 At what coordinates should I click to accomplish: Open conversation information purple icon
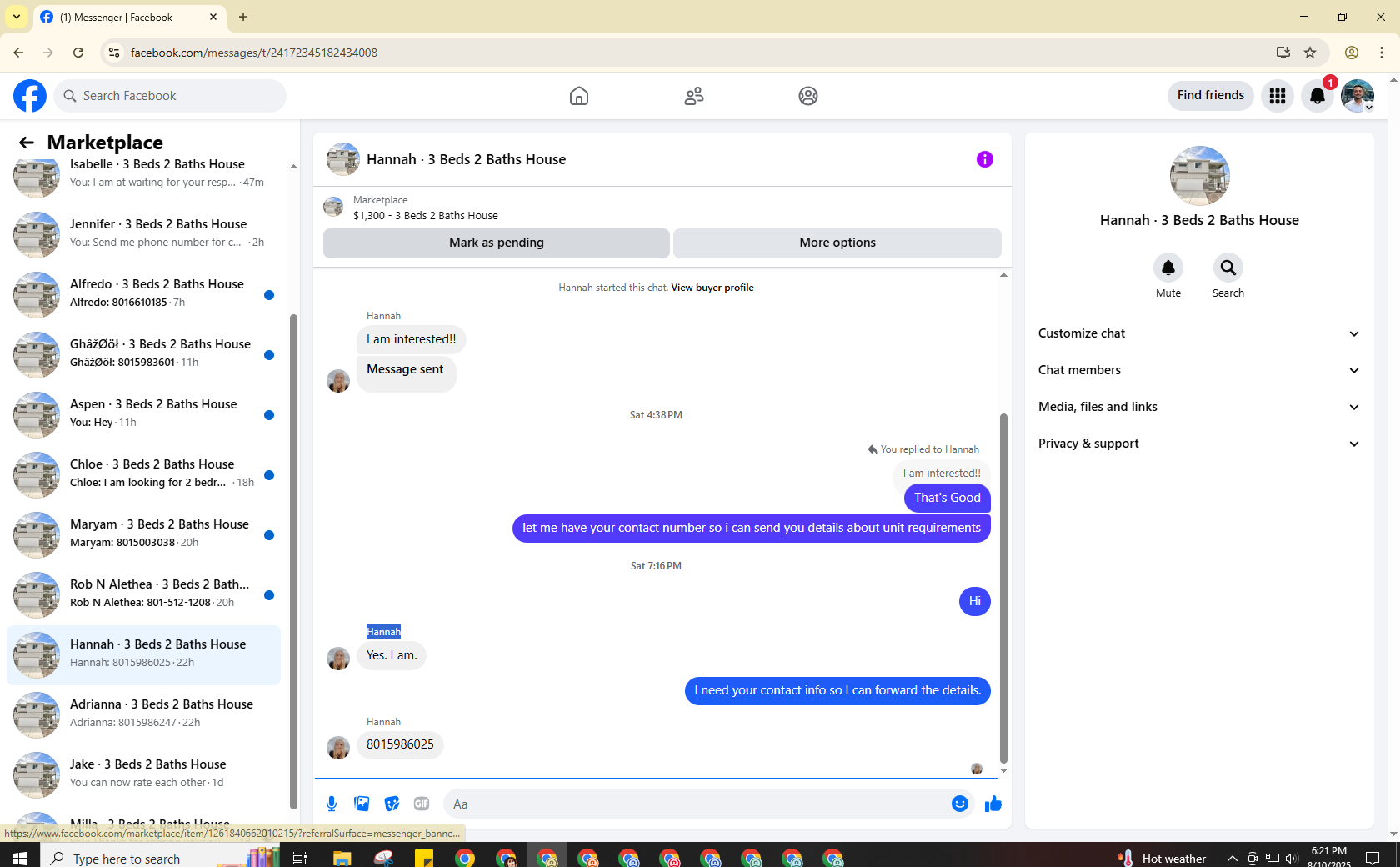[x=985, y=159]
